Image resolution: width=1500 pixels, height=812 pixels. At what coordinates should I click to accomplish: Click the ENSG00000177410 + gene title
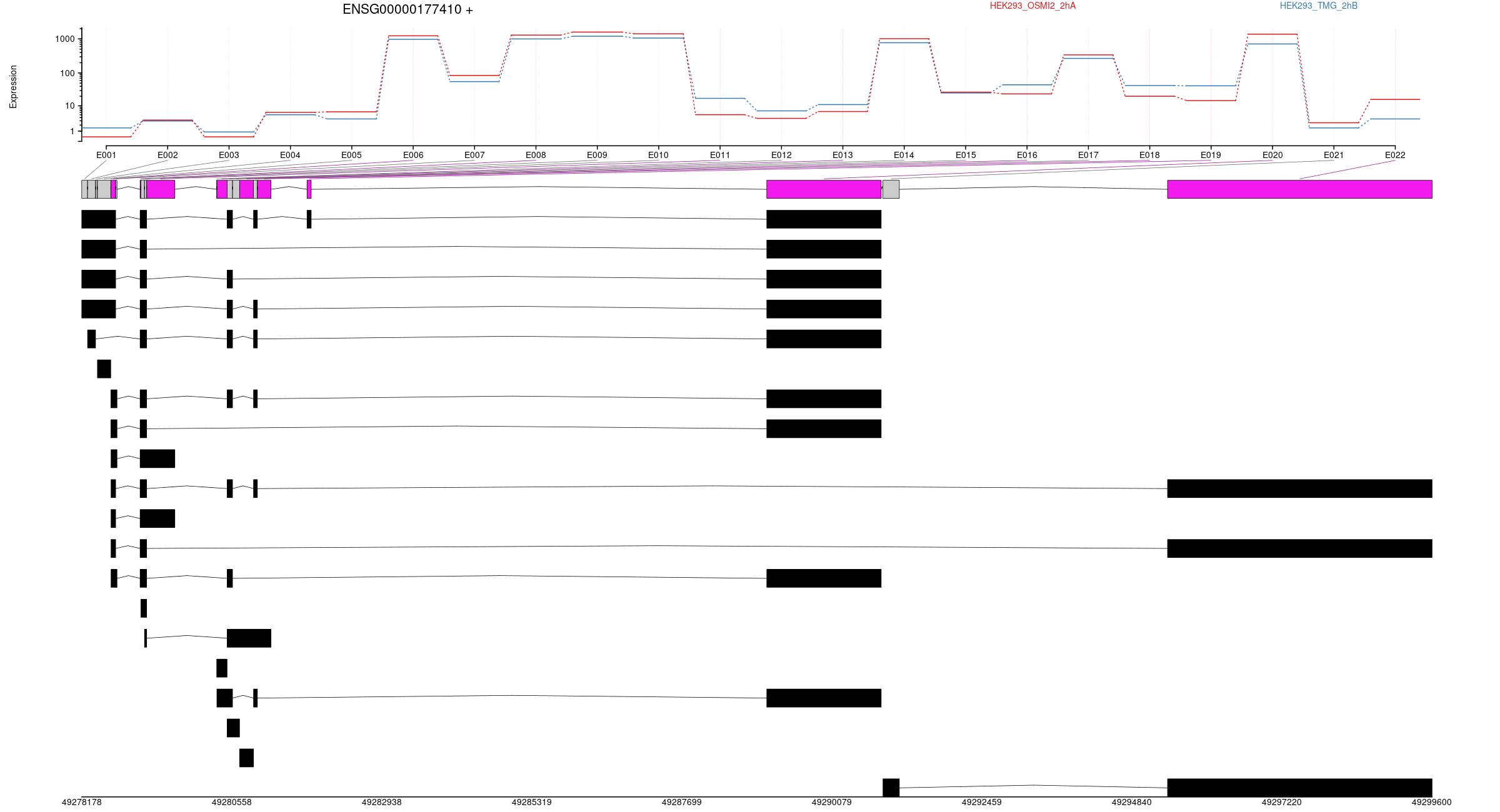pos(407,9)
